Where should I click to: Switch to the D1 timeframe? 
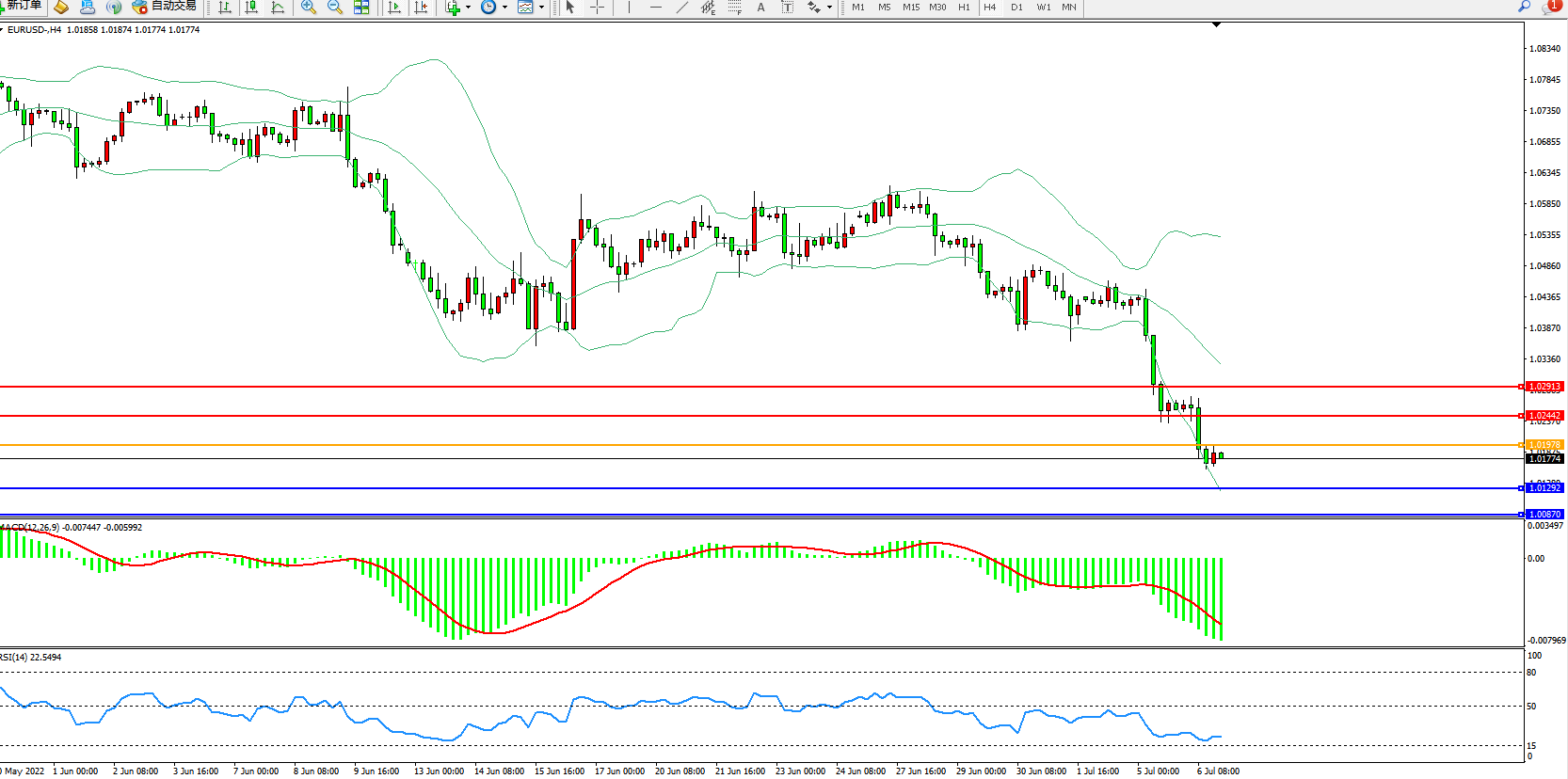1016,8
